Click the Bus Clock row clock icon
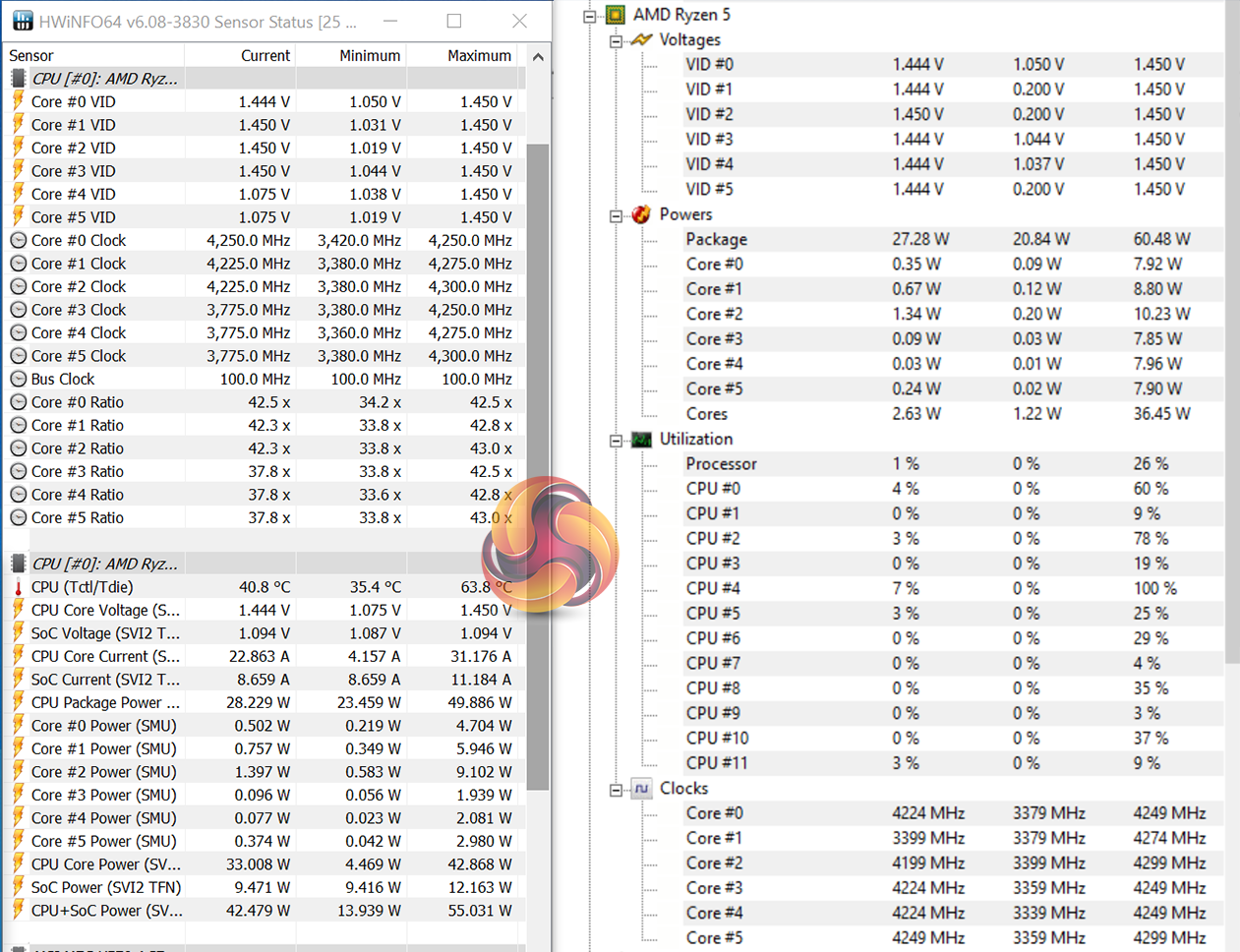Screen dimensions: 1240x952 [x=18, y=379]
